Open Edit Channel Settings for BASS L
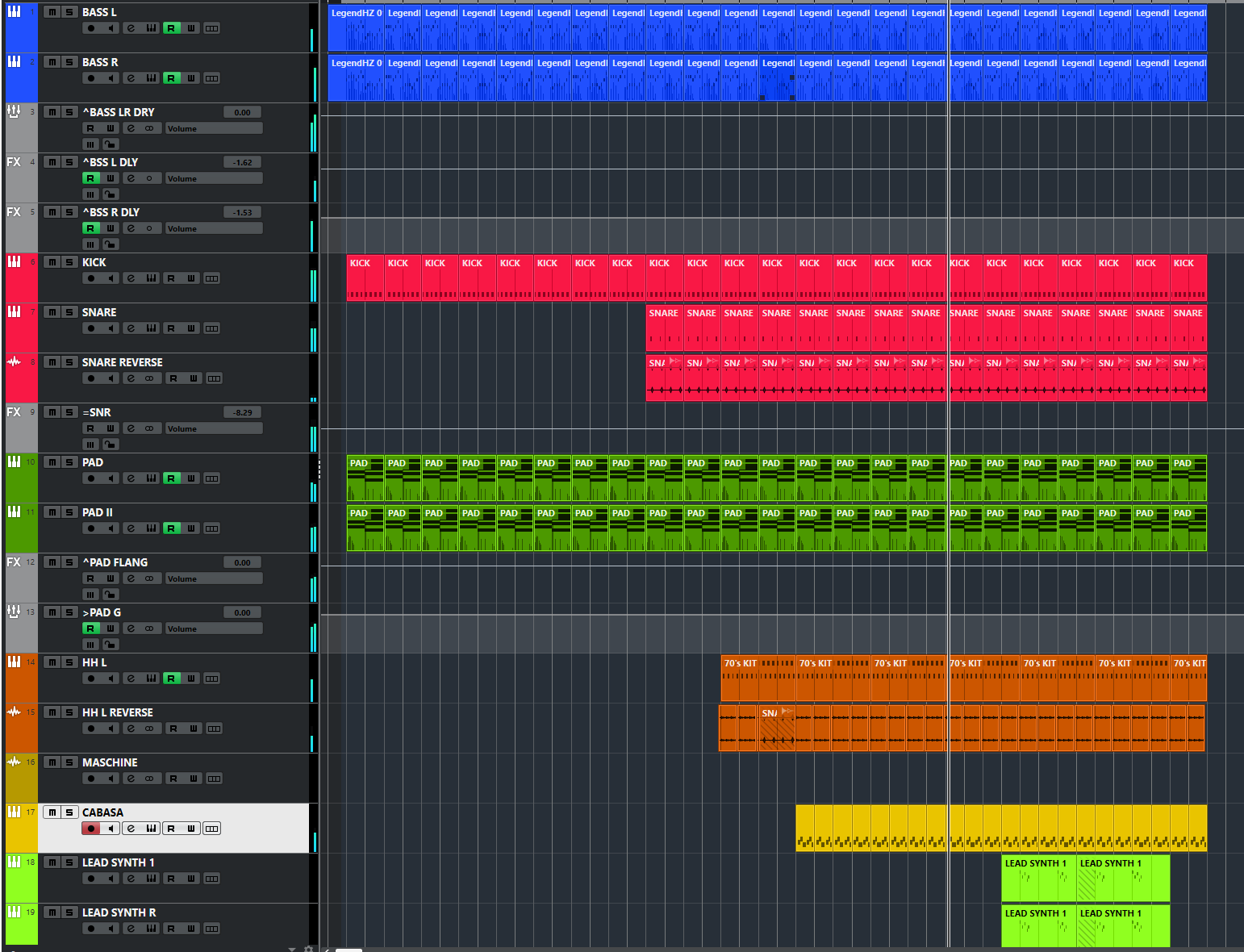This screenshot has width=1244, height=952. [x=131, y=28]
